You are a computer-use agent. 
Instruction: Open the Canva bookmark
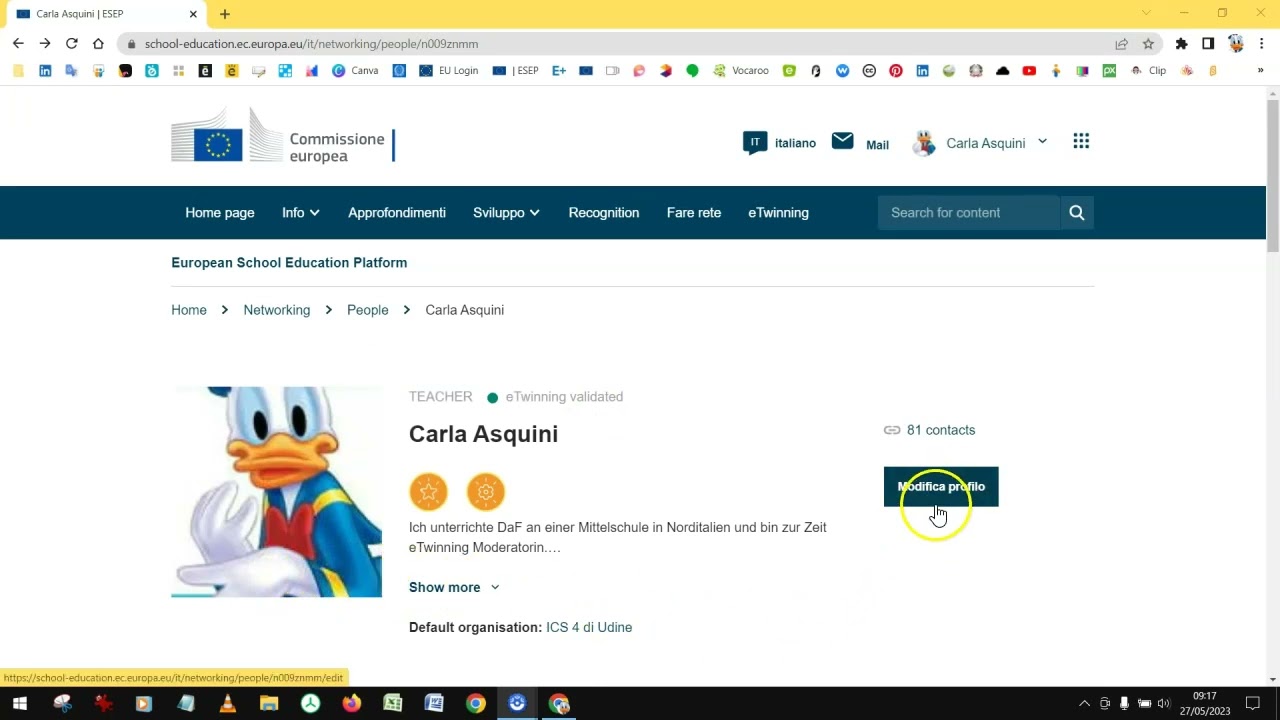click(355, 70)
